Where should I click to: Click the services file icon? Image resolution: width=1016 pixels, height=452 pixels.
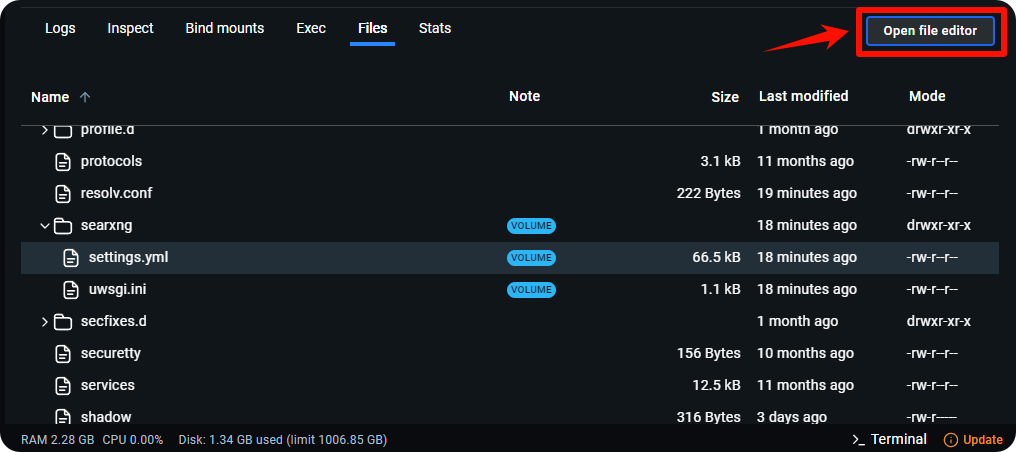(63, 385)
